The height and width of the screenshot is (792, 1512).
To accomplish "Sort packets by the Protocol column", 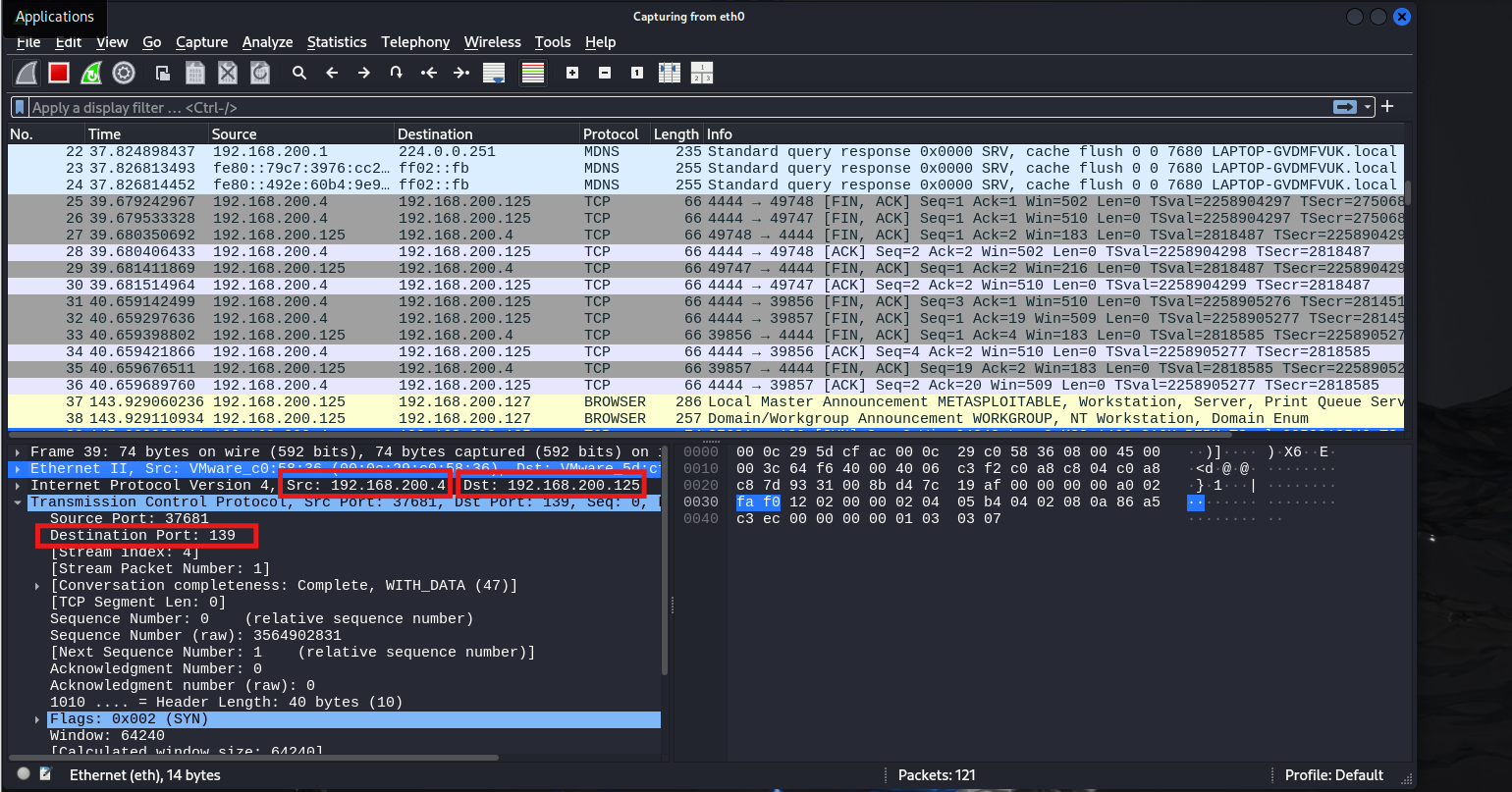I will point(614,133).
